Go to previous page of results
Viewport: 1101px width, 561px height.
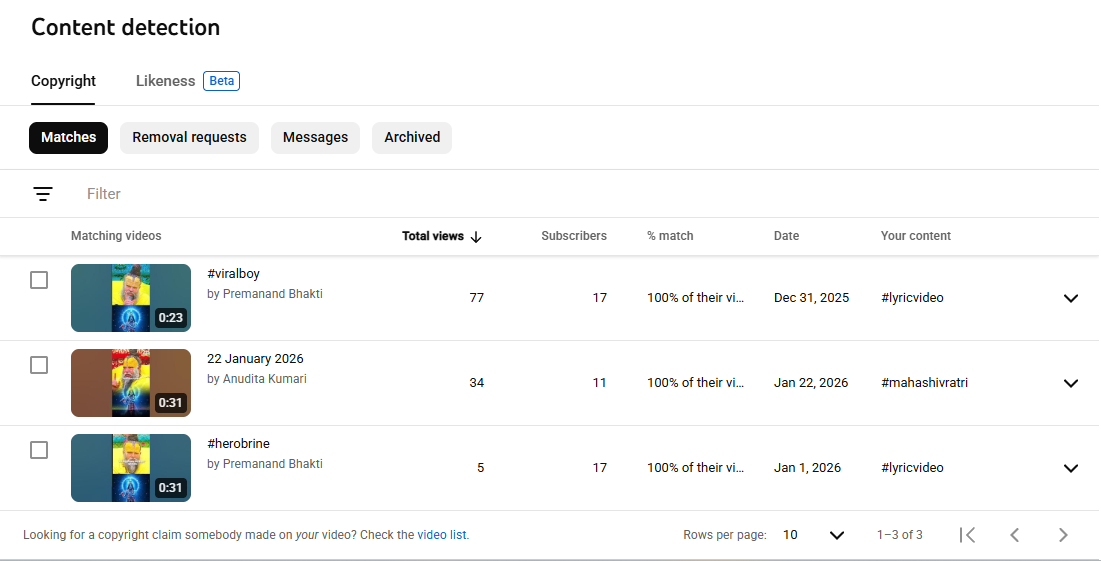coord(1014,535)
